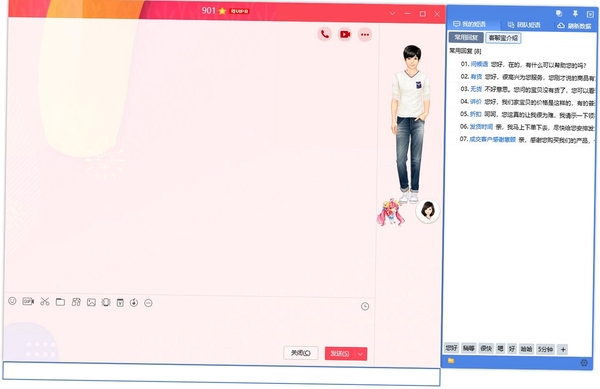Viewport: 600px width, 389px height.
Task: Click the toolbar icon between the folder and picture icons
Action: click(76, 302)
